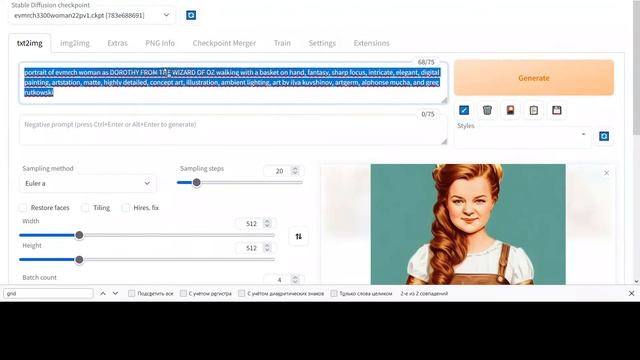Screen dimensions: 640x360
Task: Click the blue read-prompt arrow icon
Action: 464,110
